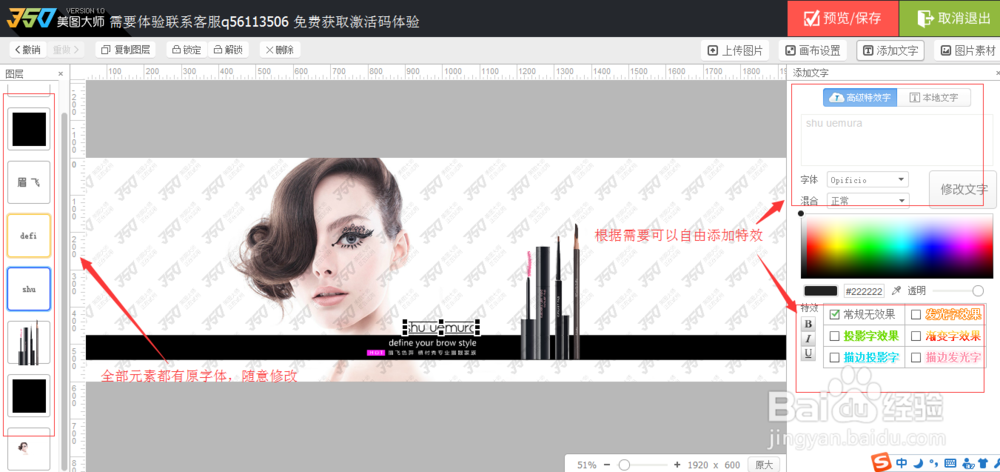The image size is (1000, 472).
Task: Switch to 高级特效字 tab
Action: tap(860, 98)
